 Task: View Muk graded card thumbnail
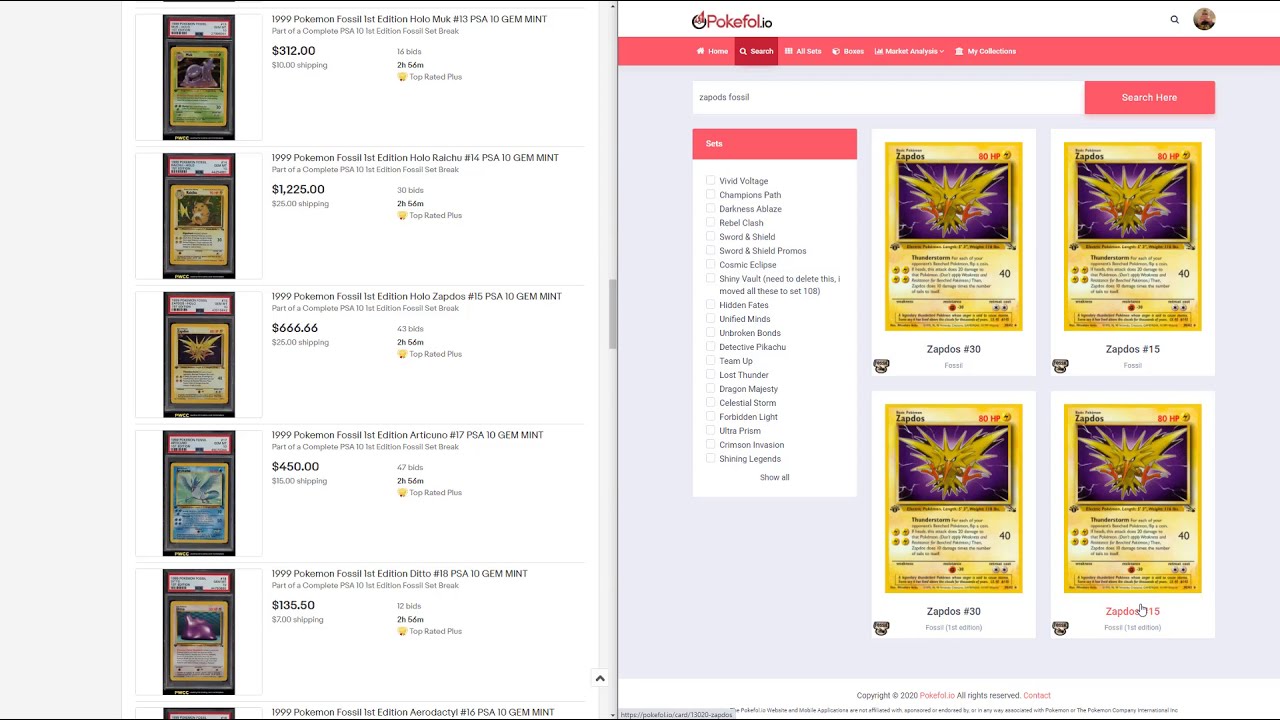click(199, 77)
